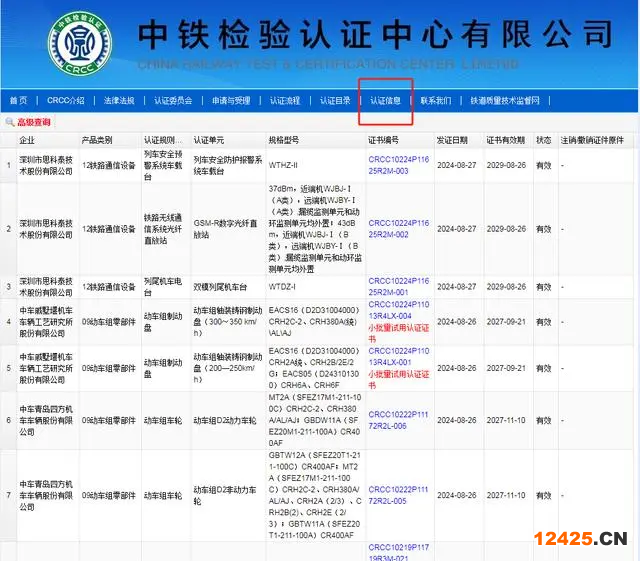
Task: Open the 认证目录 menu item
Action: 335,100
